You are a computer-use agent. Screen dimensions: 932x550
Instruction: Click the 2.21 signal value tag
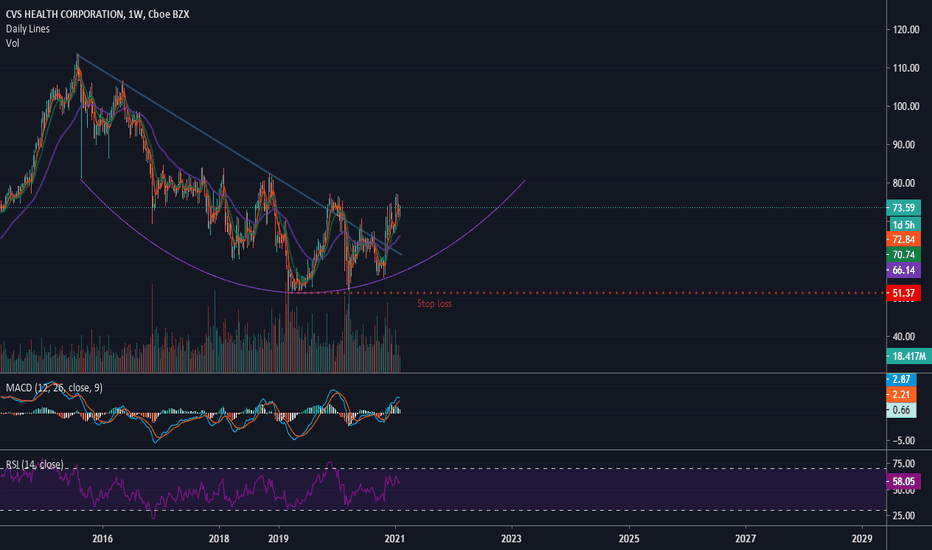pos(901,394)
